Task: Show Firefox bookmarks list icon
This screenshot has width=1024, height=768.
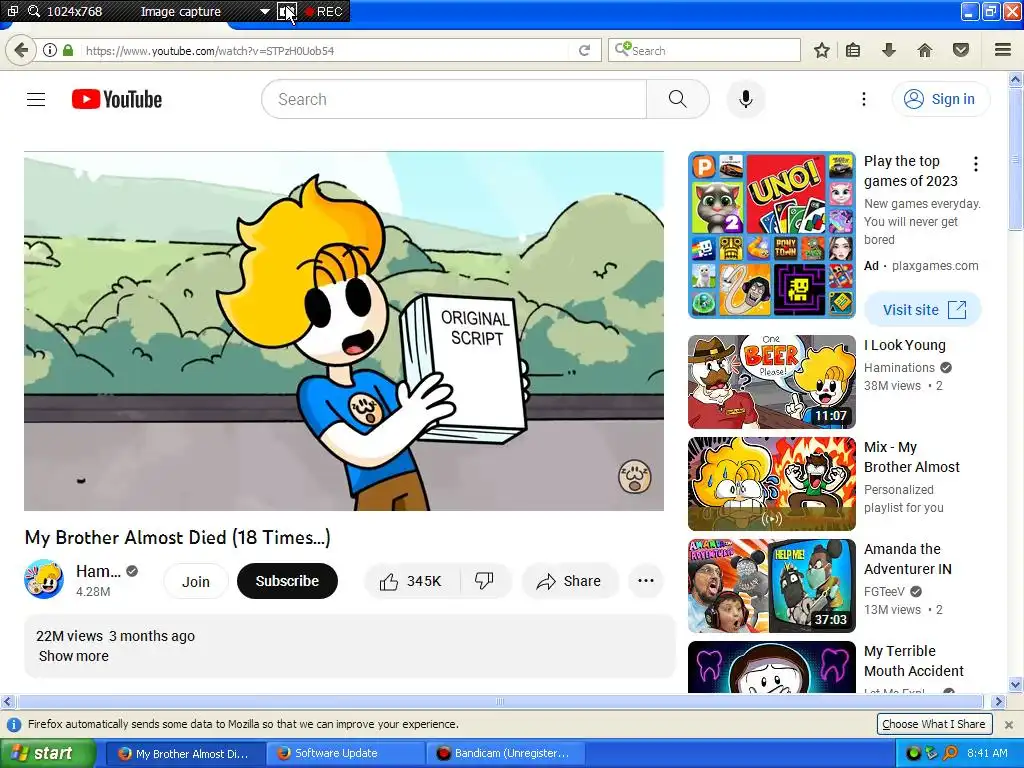Action: (853, 50)
